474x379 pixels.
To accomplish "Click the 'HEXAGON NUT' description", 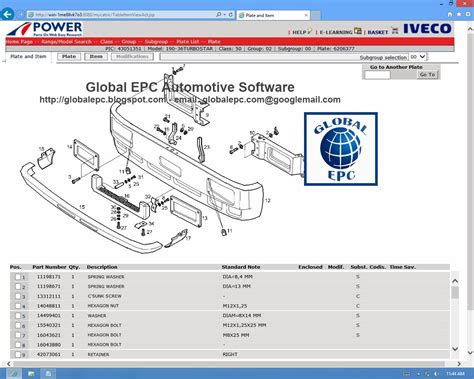I will (x=103, y=306).
